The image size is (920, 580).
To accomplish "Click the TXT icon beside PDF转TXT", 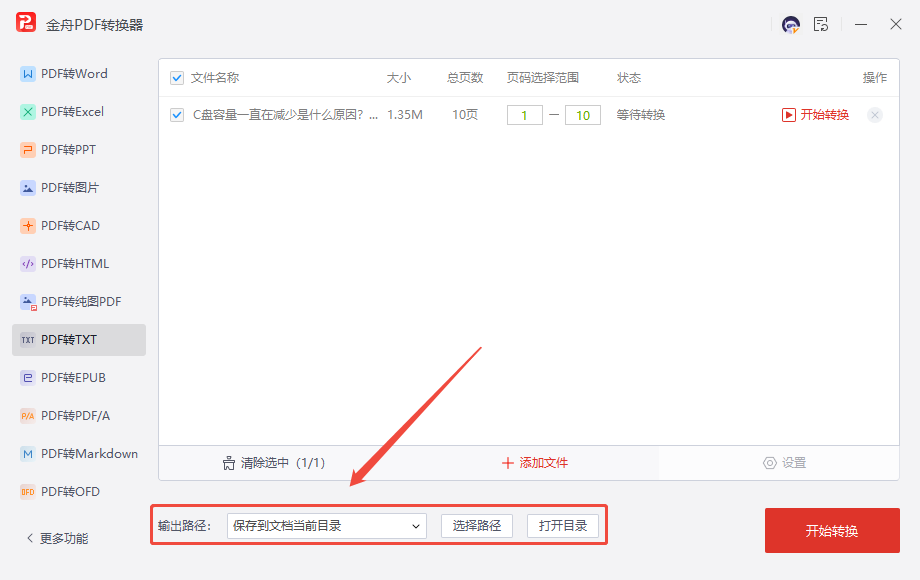I will tap(28, 340).
